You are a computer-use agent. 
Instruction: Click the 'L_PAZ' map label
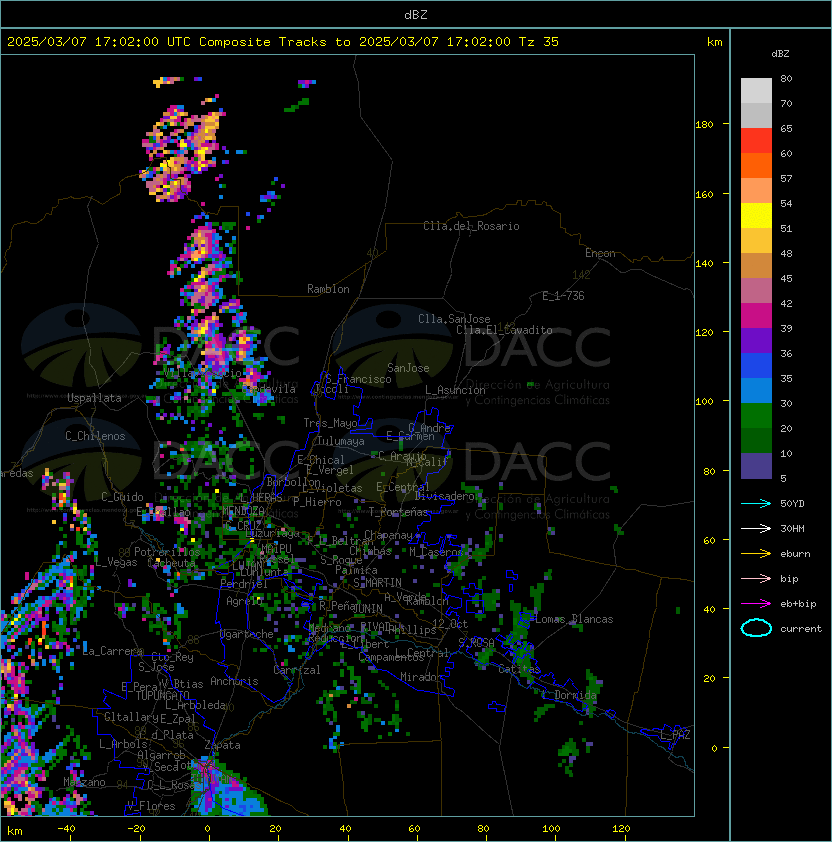(675, 735)
